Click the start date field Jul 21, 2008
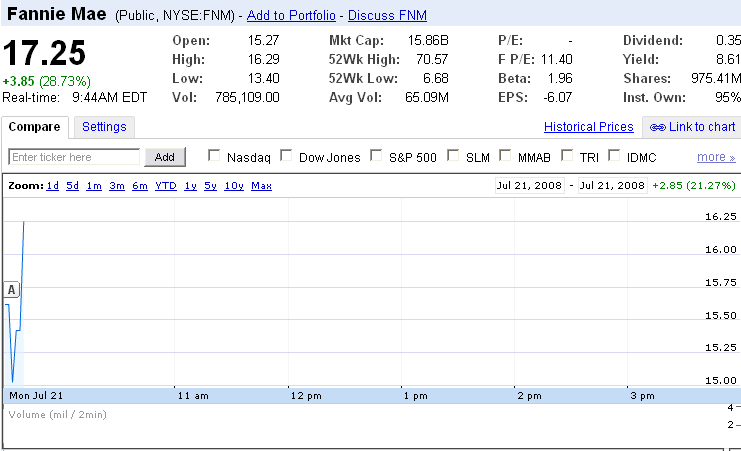The height and width of the screenshot is (451, 741). 529,186
